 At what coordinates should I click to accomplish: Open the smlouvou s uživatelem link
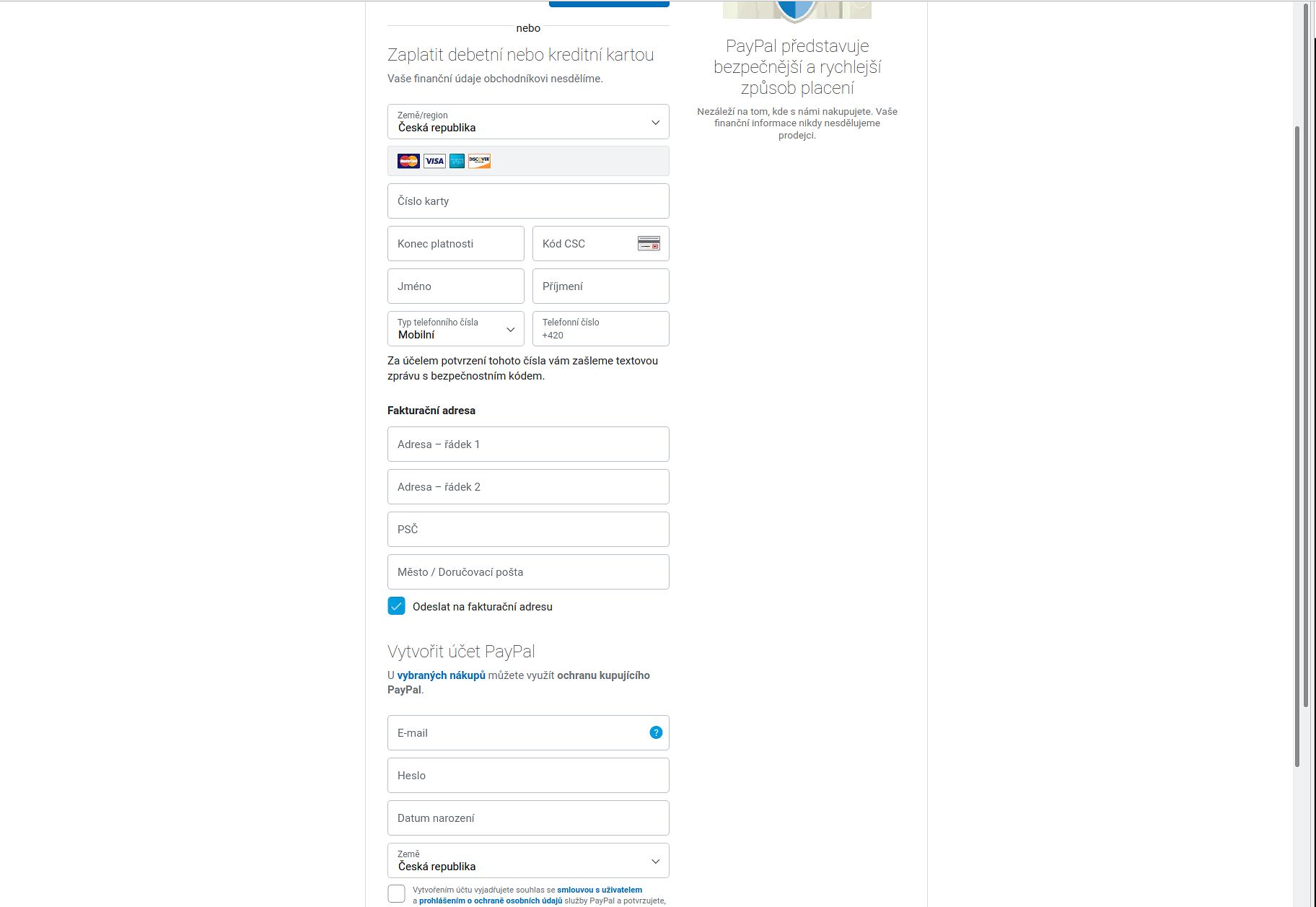(x=600, y=890)
